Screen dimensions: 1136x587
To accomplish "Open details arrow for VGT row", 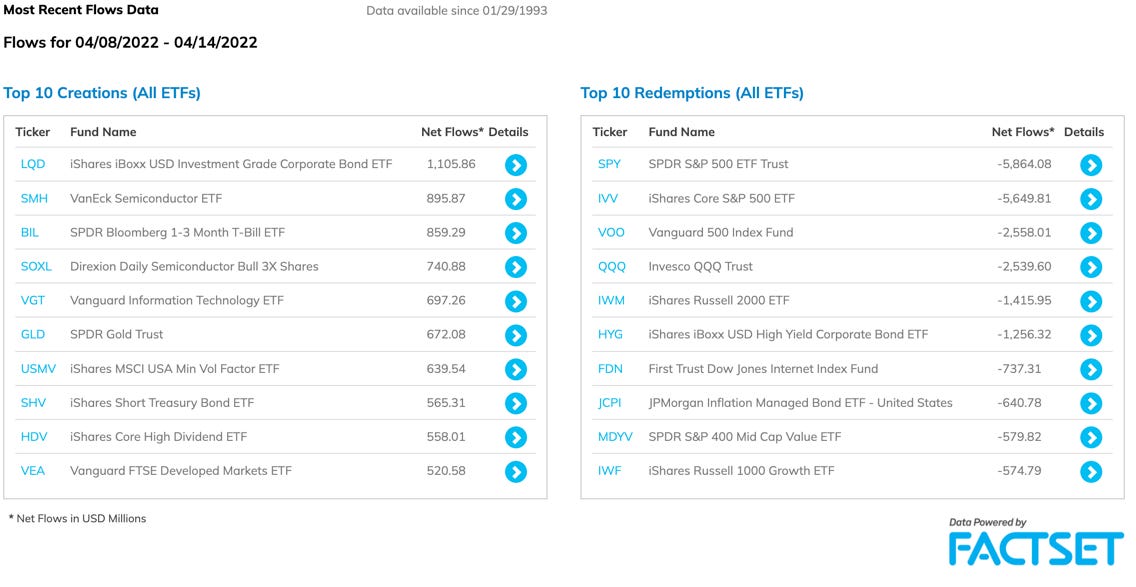I will (x=516, y=301).
